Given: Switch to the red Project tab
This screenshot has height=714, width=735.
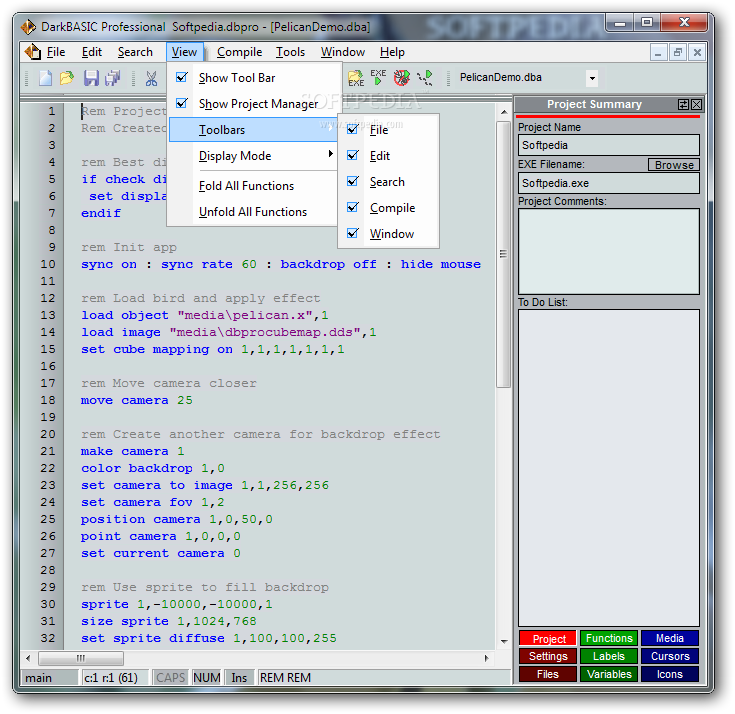Looking at the screenshot, I should [548, 639].
